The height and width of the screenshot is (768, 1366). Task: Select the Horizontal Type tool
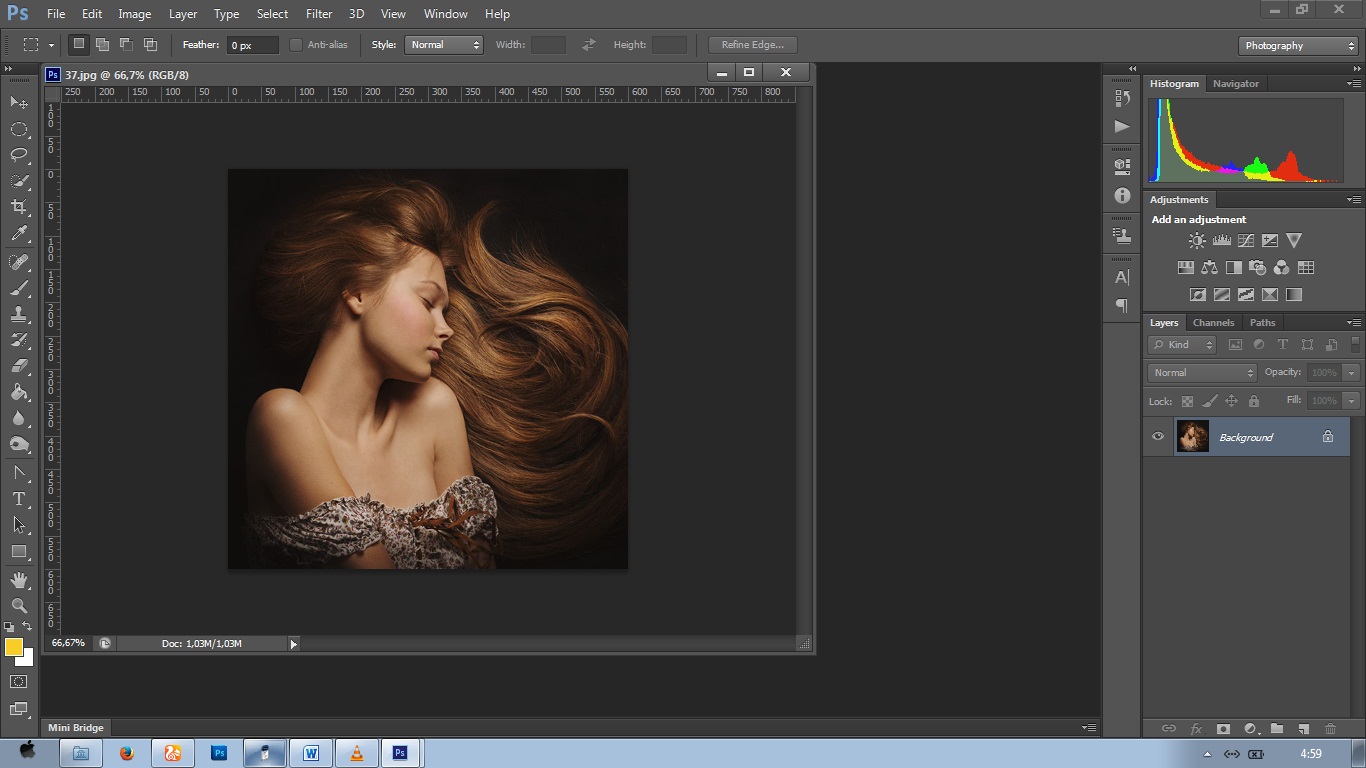[x=19, y=499]
